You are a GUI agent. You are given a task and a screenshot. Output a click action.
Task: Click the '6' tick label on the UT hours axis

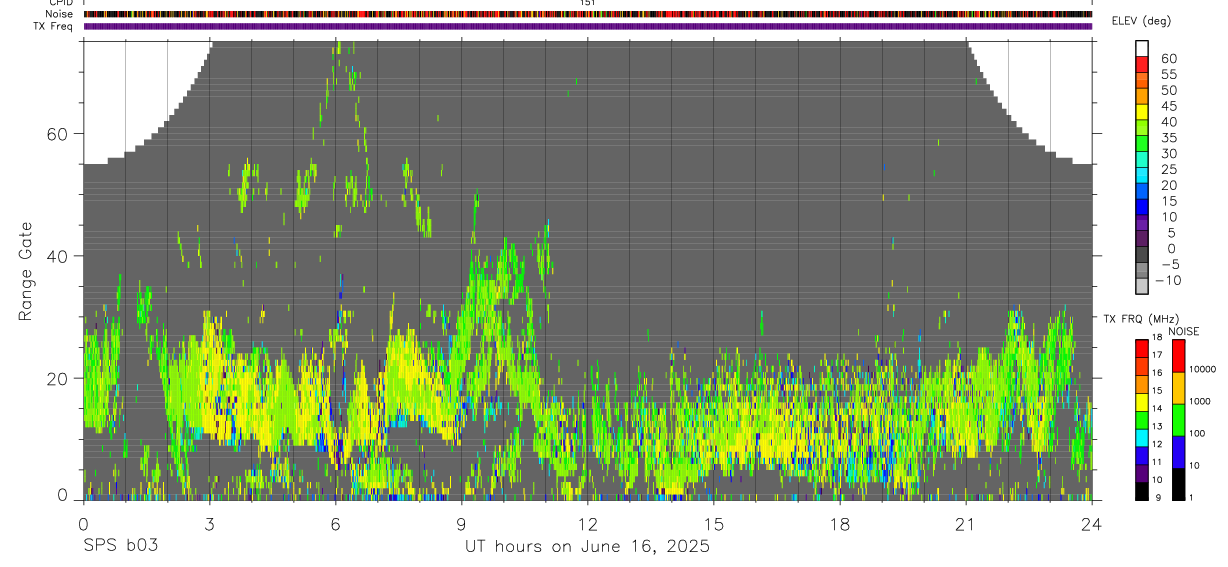[335, 524]
